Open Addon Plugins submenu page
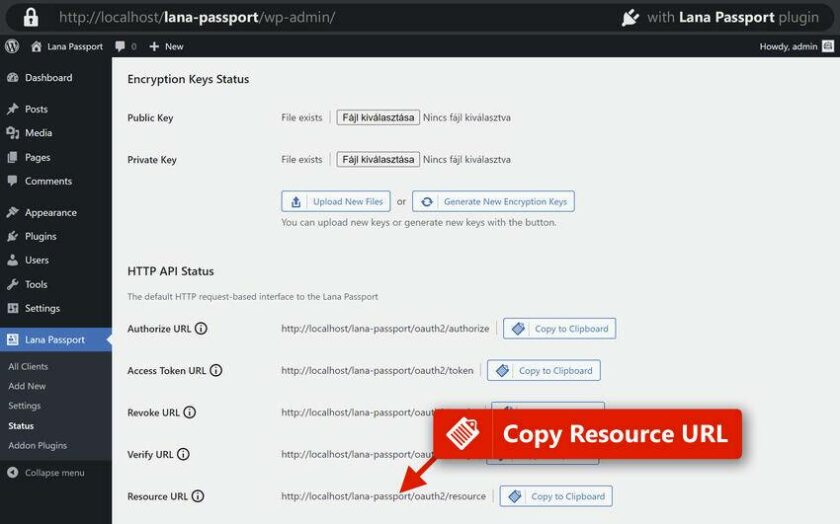The image size is (840, 524). pyautogui.click(x=37, y=445)
